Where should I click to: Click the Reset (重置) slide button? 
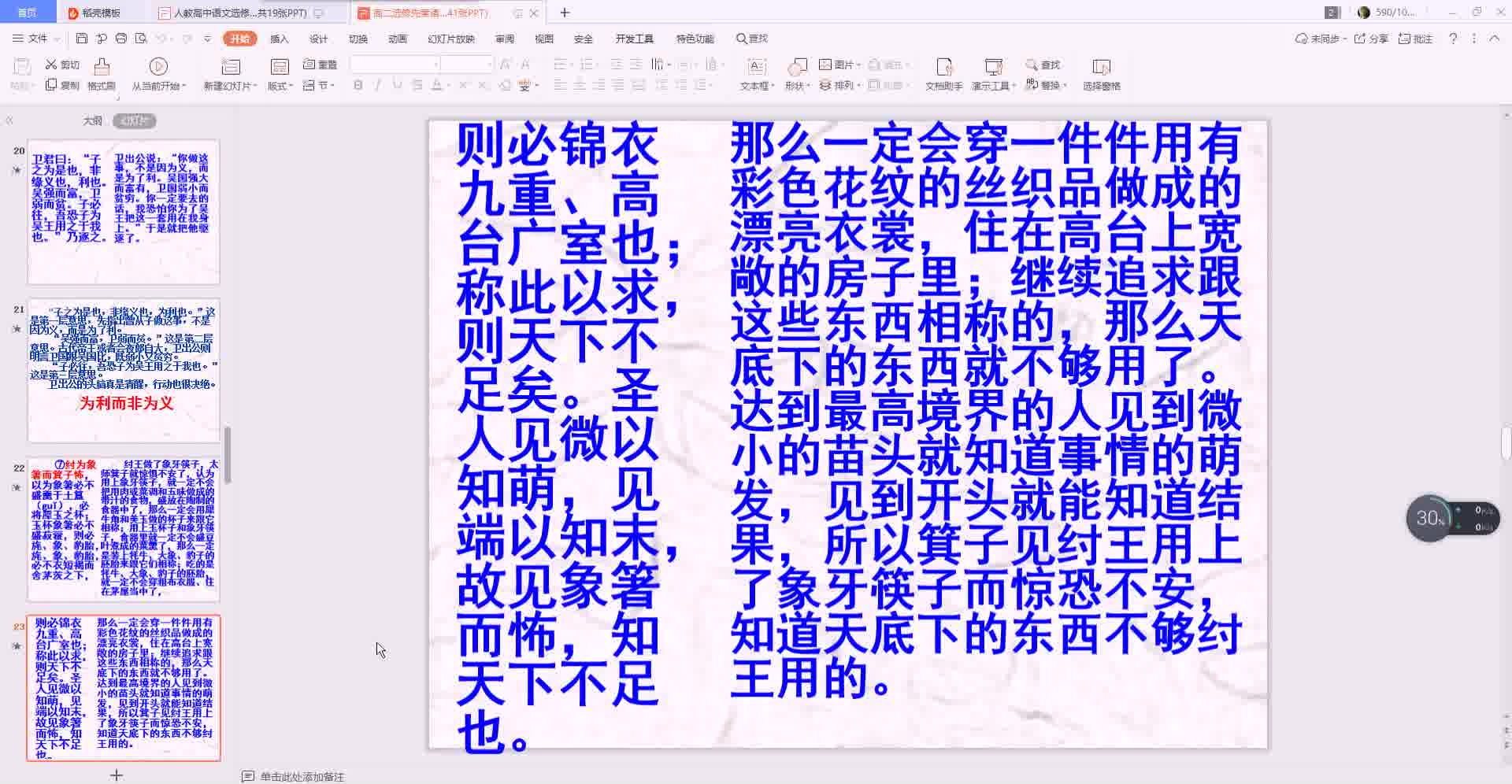coord(320,65)
